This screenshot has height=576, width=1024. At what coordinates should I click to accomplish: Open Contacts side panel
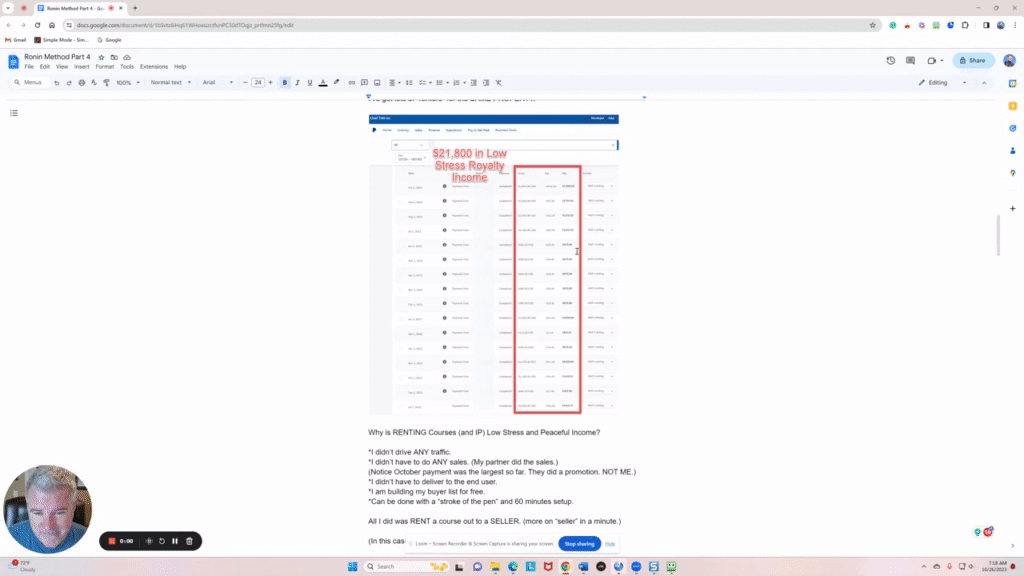click(1013, 150)
